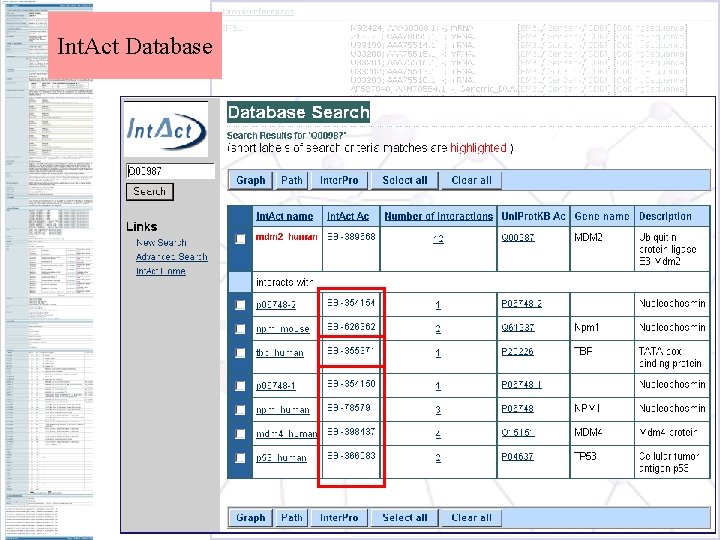Open UniProtKB link for mdm4_human row

[x=518, y=433]
